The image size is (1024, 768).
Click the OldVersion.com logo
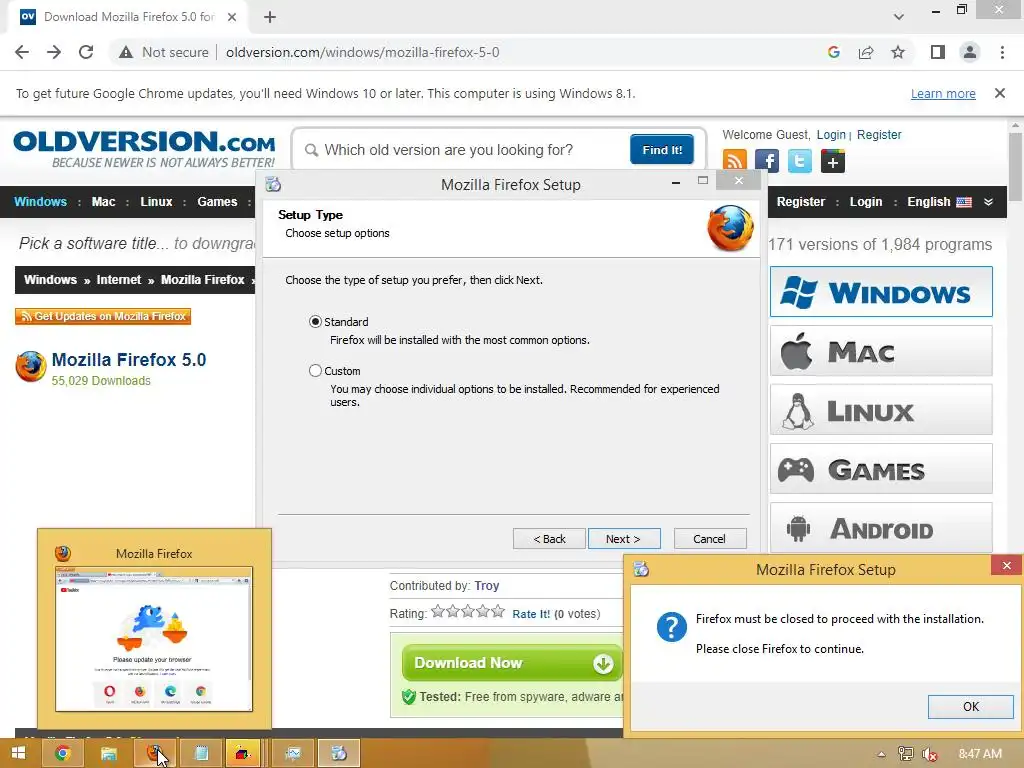(144, 149)
